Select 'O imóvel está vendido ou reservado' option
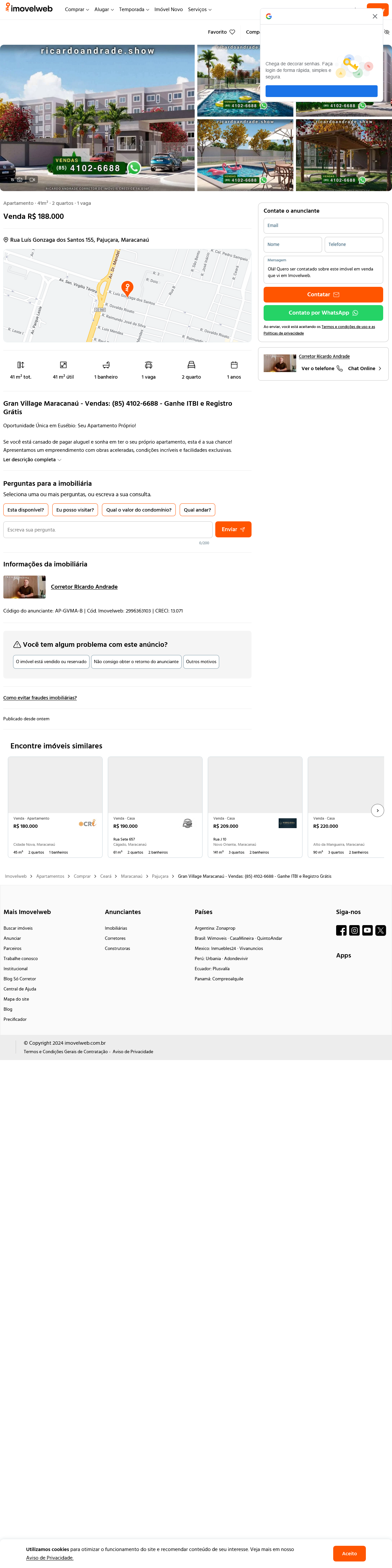Viewport: 392px width, 1568px height. (51, 661)
